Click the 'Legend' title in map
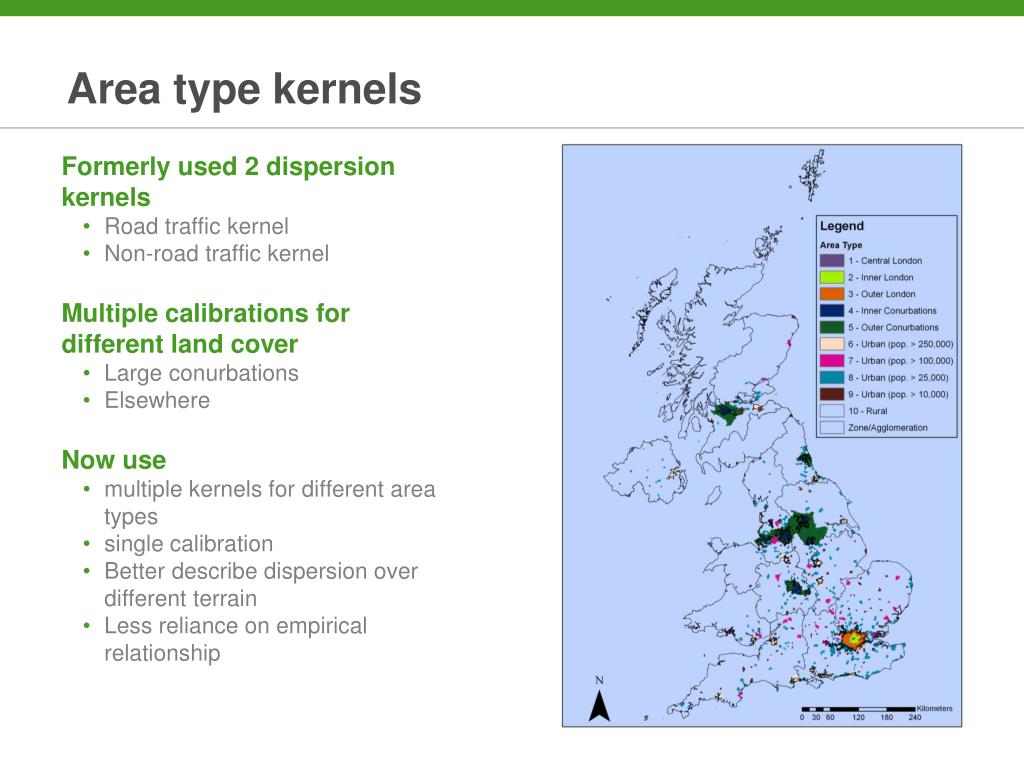 (x=842, y=226)
